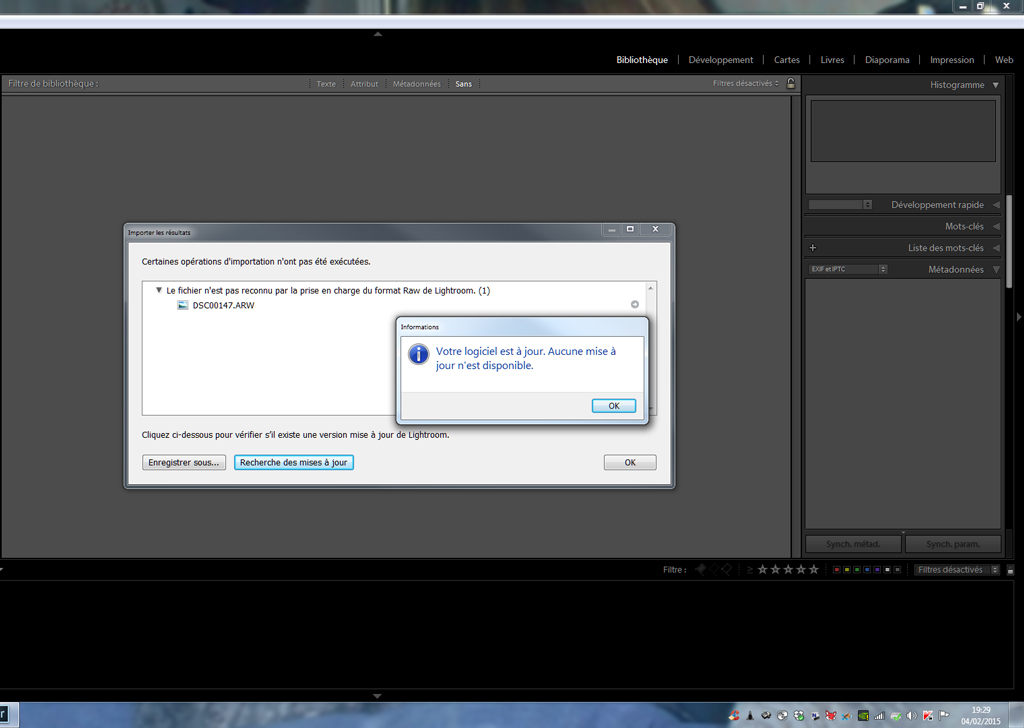
Task: Click the volume speaker tray icon
Action: 912,716
